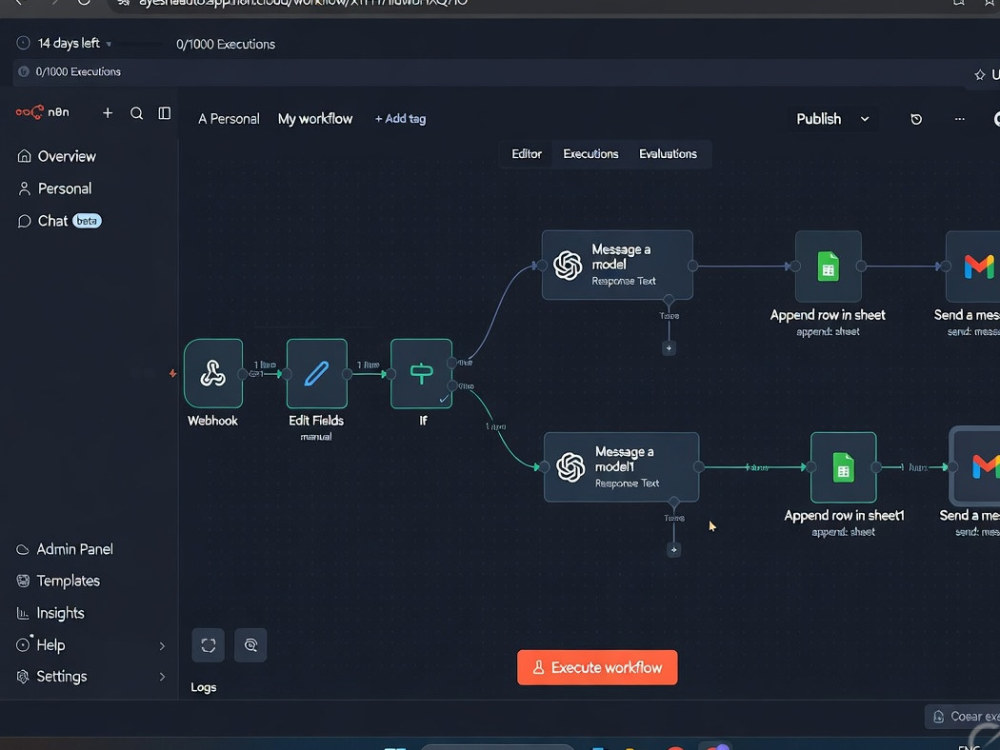This screenshot has width=1000, height=750.
Task: Open Chat beta in sidebar
Action: tap(59, 221)
